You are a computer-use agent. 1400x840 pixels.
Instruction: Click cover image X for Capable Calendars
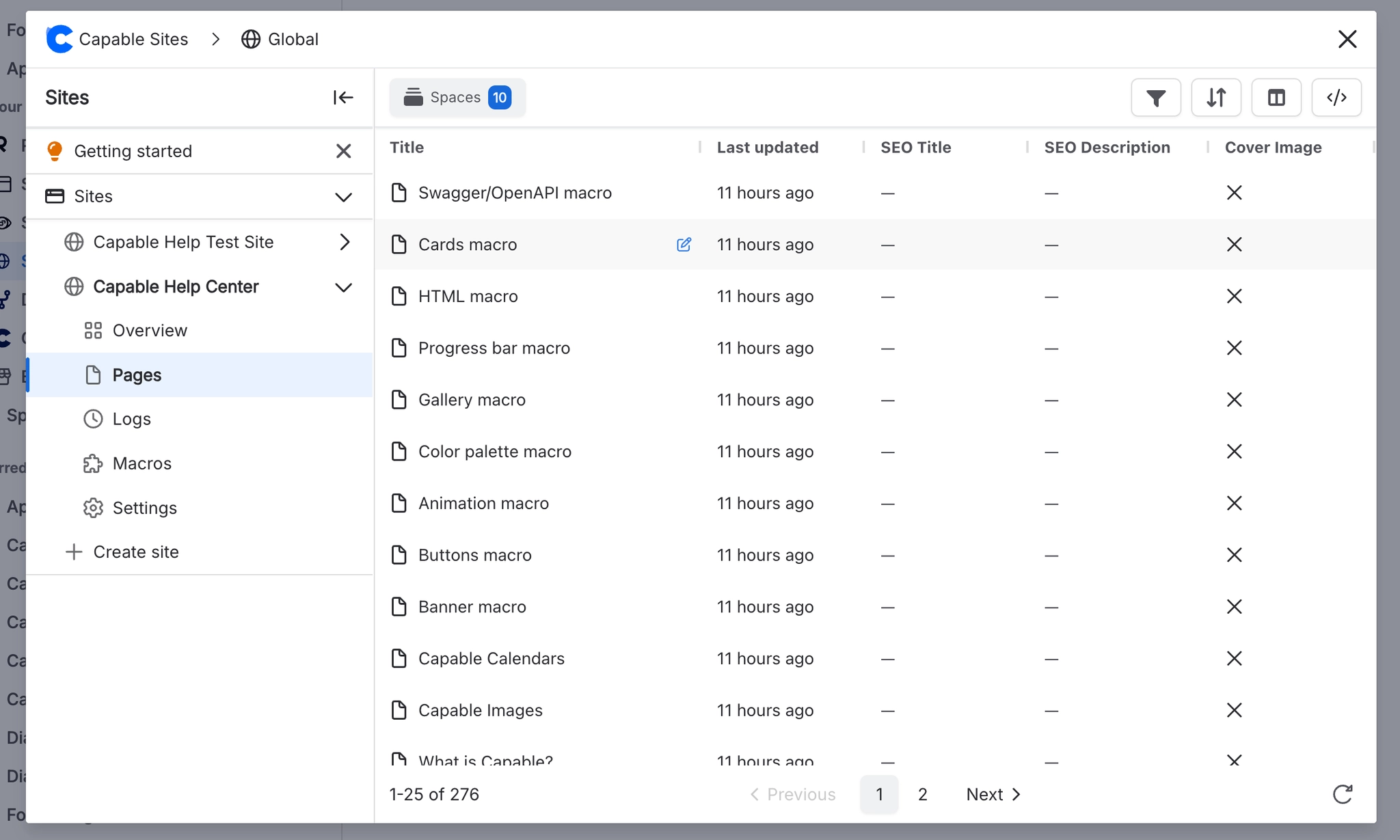[x=1234, y=658]
